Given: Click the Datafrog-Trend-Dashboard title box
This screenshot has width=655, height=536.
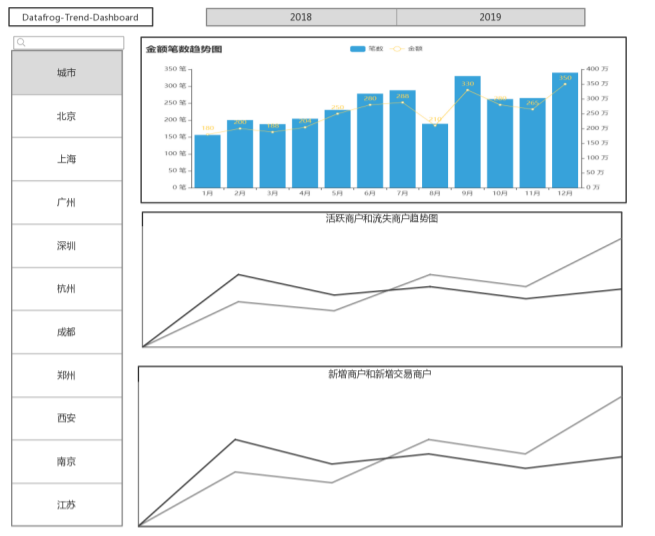Looking at the screenshot, I should pos(81,17).
